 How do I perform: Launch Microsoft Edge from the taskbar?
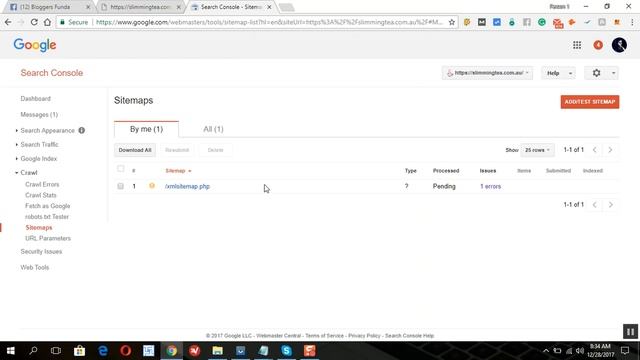click(x=103, y=351)
